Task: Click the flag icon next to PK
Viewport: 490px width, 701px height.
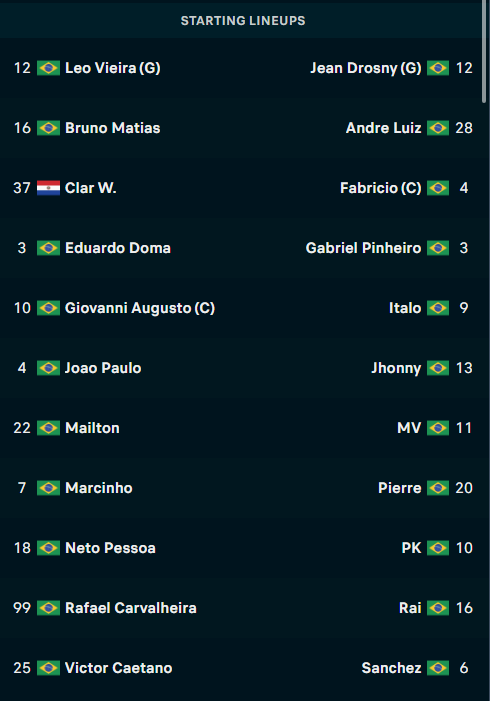Action: 438,548
